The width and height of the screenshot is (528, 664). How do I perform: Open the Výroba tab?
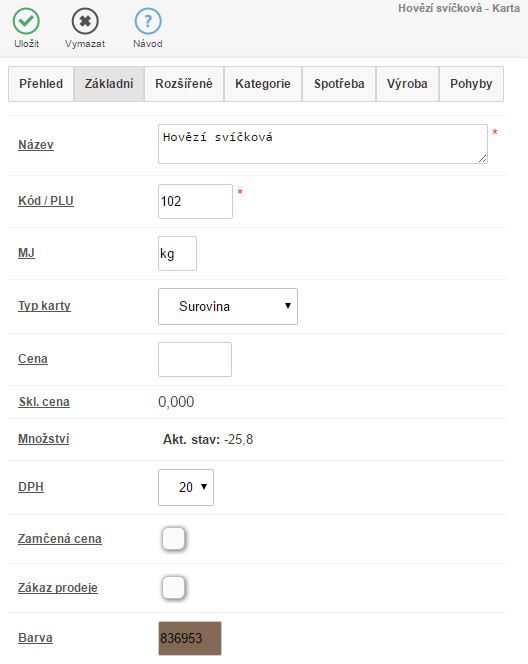[x=407, y=84]
